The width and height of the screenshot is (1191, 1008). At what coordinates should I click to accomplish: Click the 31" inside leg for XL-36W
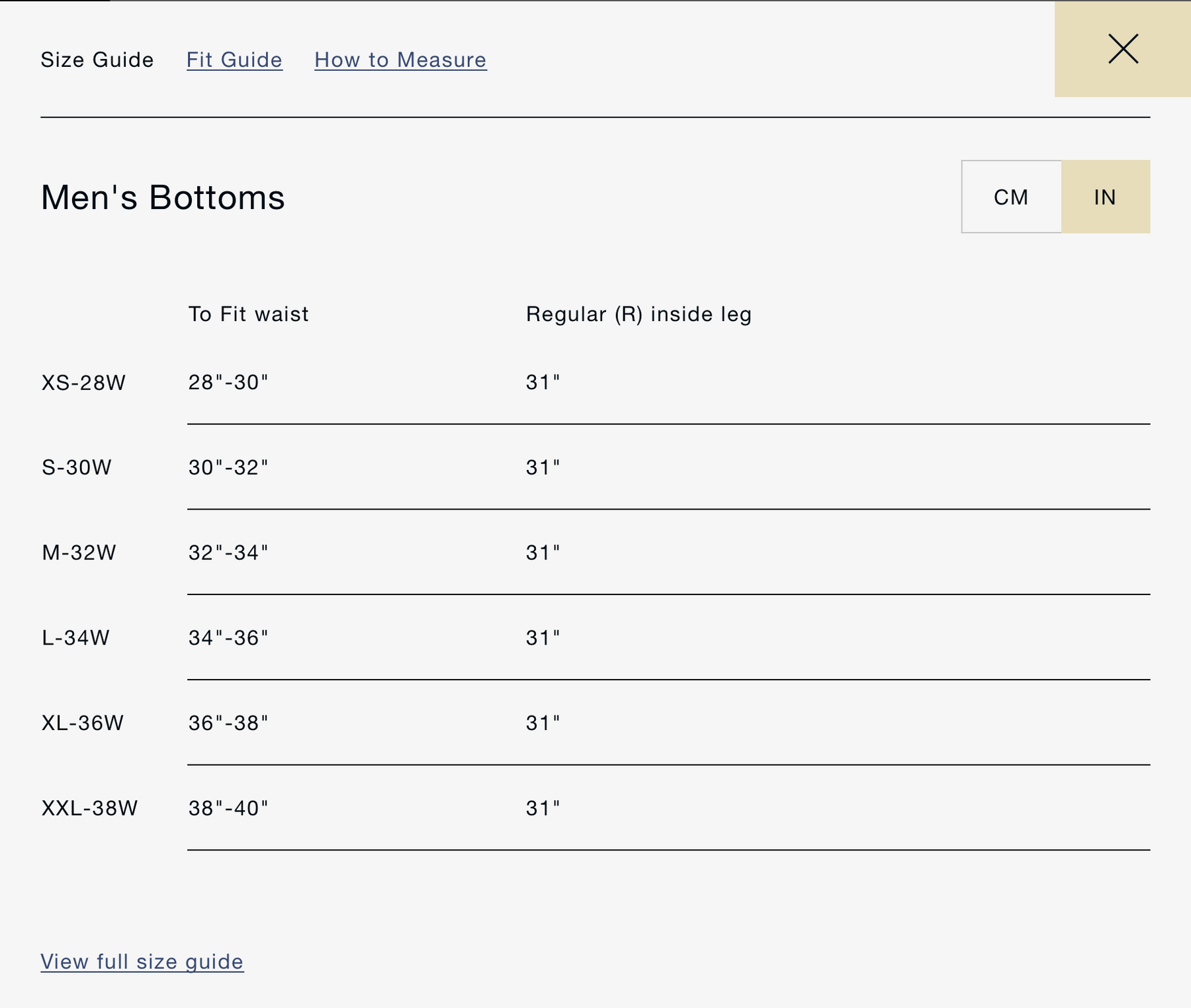pos(543,723)
